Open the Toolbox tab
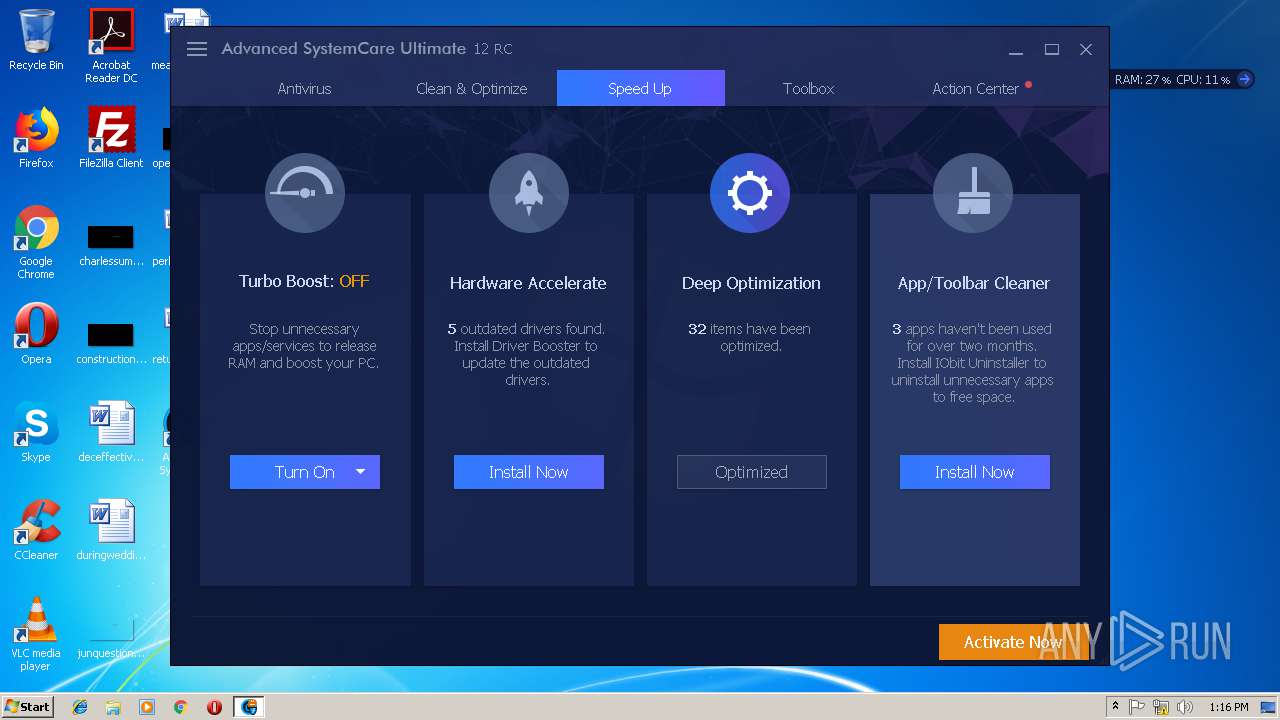1280x720 pixels. 808,89
